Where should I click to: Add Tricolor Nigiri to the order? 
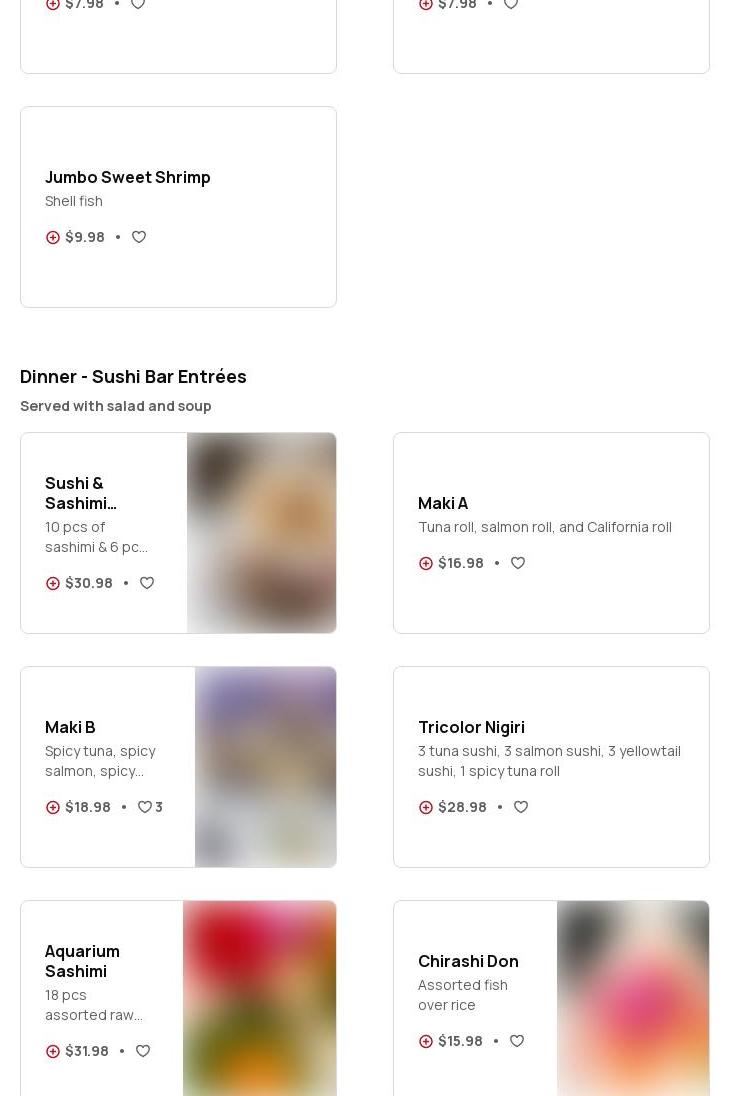pyautogui.click(x=426, y=807)
